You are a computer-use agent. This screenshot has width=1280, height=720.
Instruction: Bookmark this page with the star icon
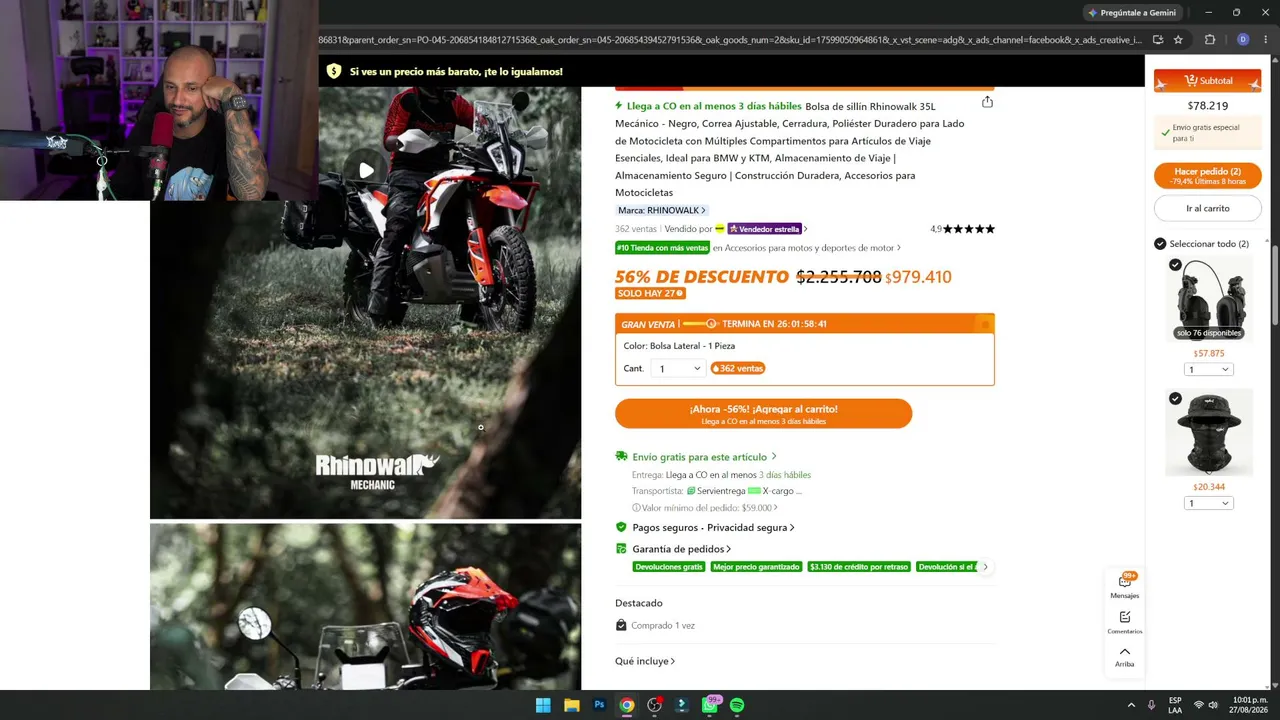pyautogui.click(x=1178, y=40)
